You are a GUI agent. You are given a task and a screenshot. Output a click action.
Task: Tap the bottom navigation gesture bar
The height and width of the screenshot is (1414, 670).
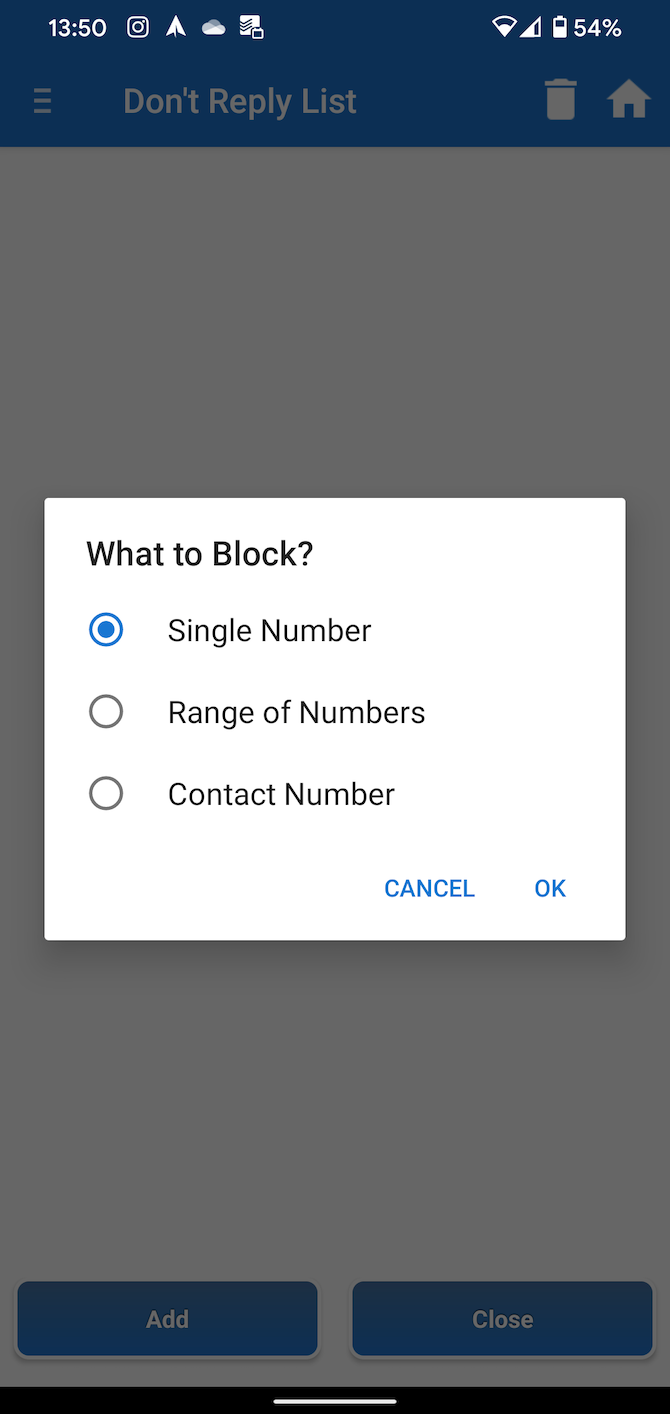click(335, 1400)
